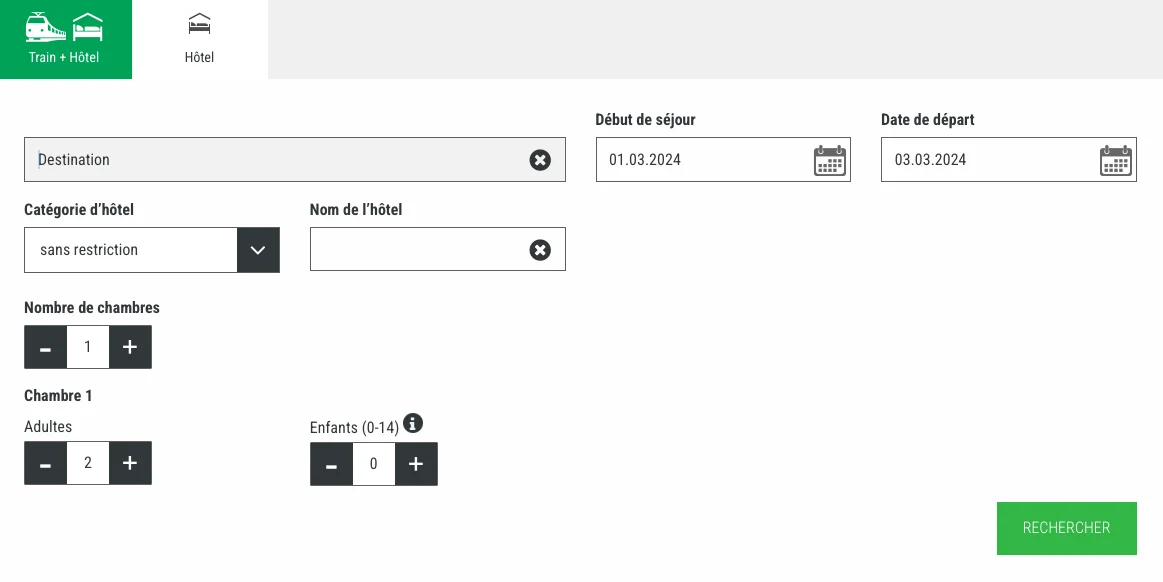The height and width of the screenshot is (582, 1163).
Task: Decrease Nombre de chambres
Action: pos(45,347)
